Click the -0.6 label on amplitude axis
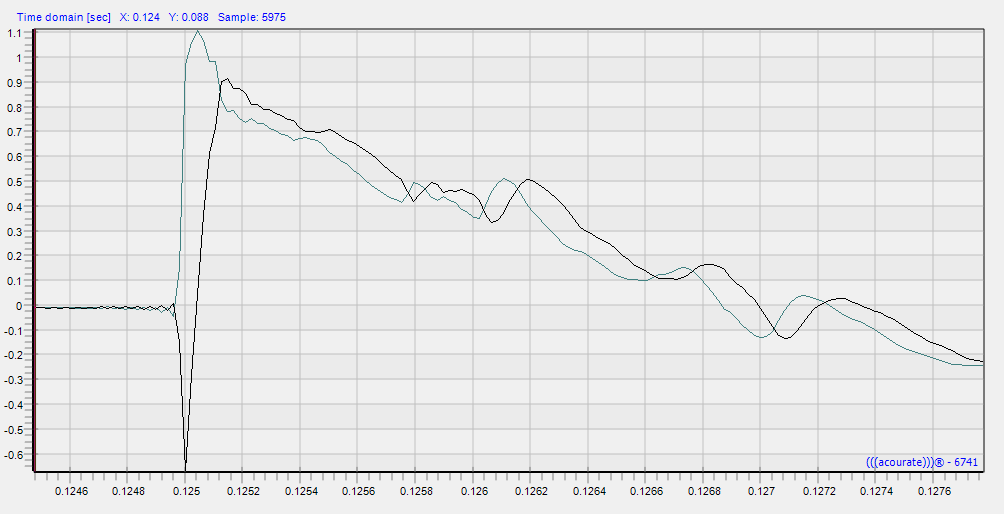The height and width of the screenshot is (514, 1004). click(x=12, y=456)
